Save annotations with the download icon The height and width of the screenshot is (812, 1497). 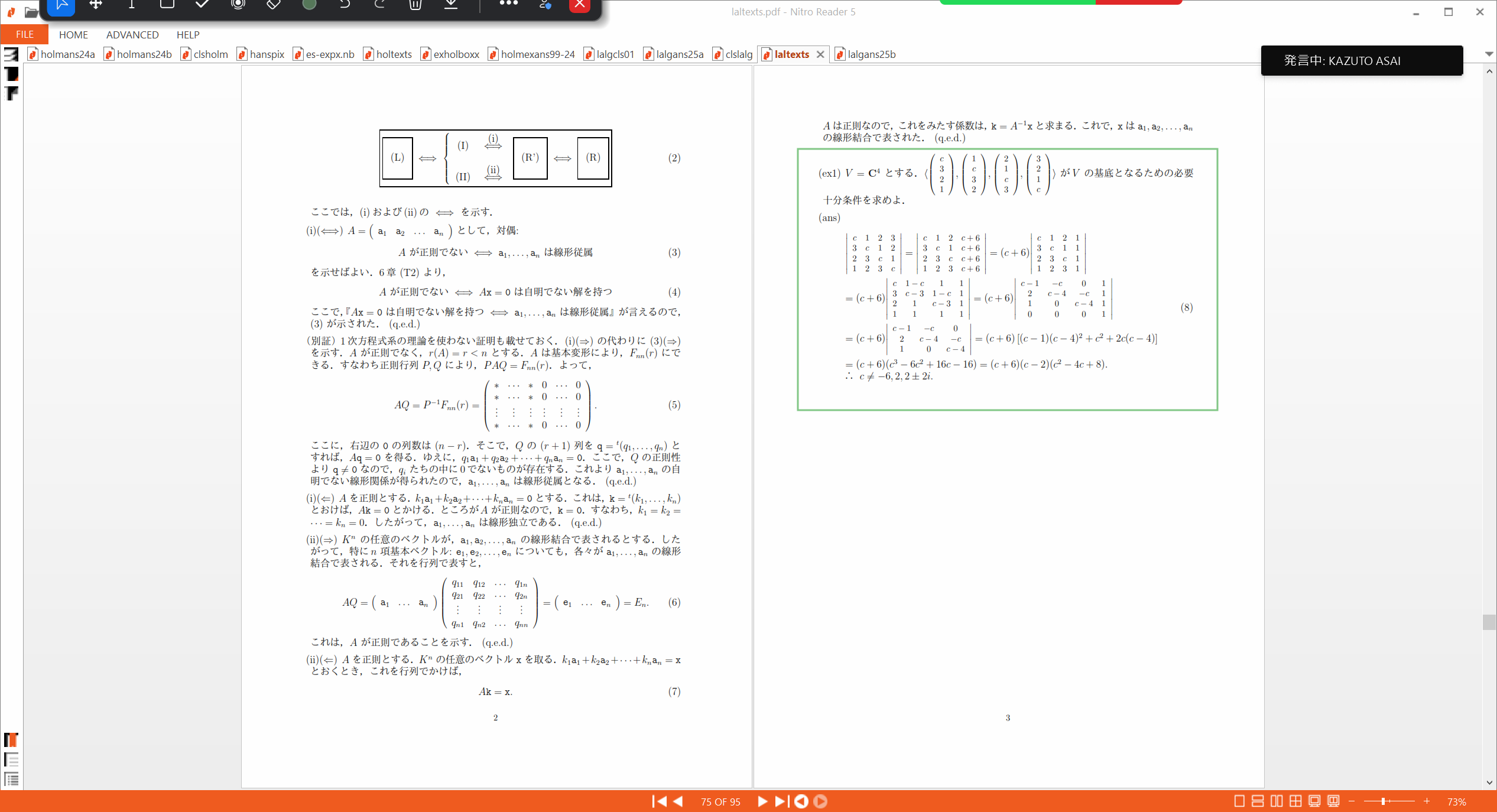coord(451,5)
